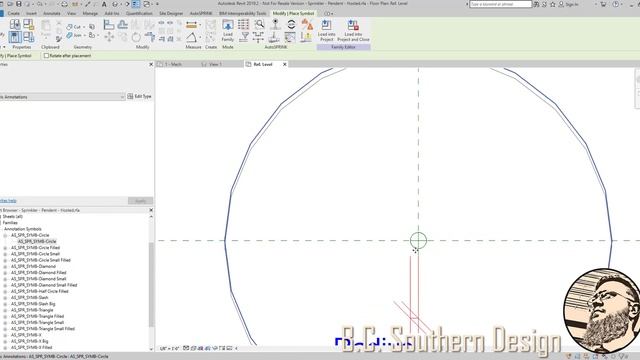Toggle the Properties palette icon
Screen dimensions: 640x360
15,37
